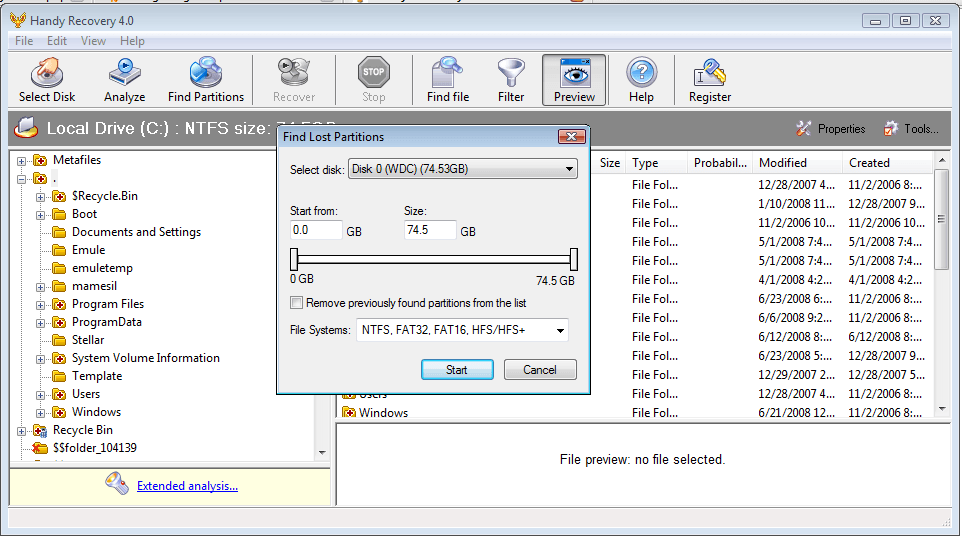Screen dimensions: 962x536
Task: Click Cancel in Find Lost Partitions
Action: click(x=540, y=369)
